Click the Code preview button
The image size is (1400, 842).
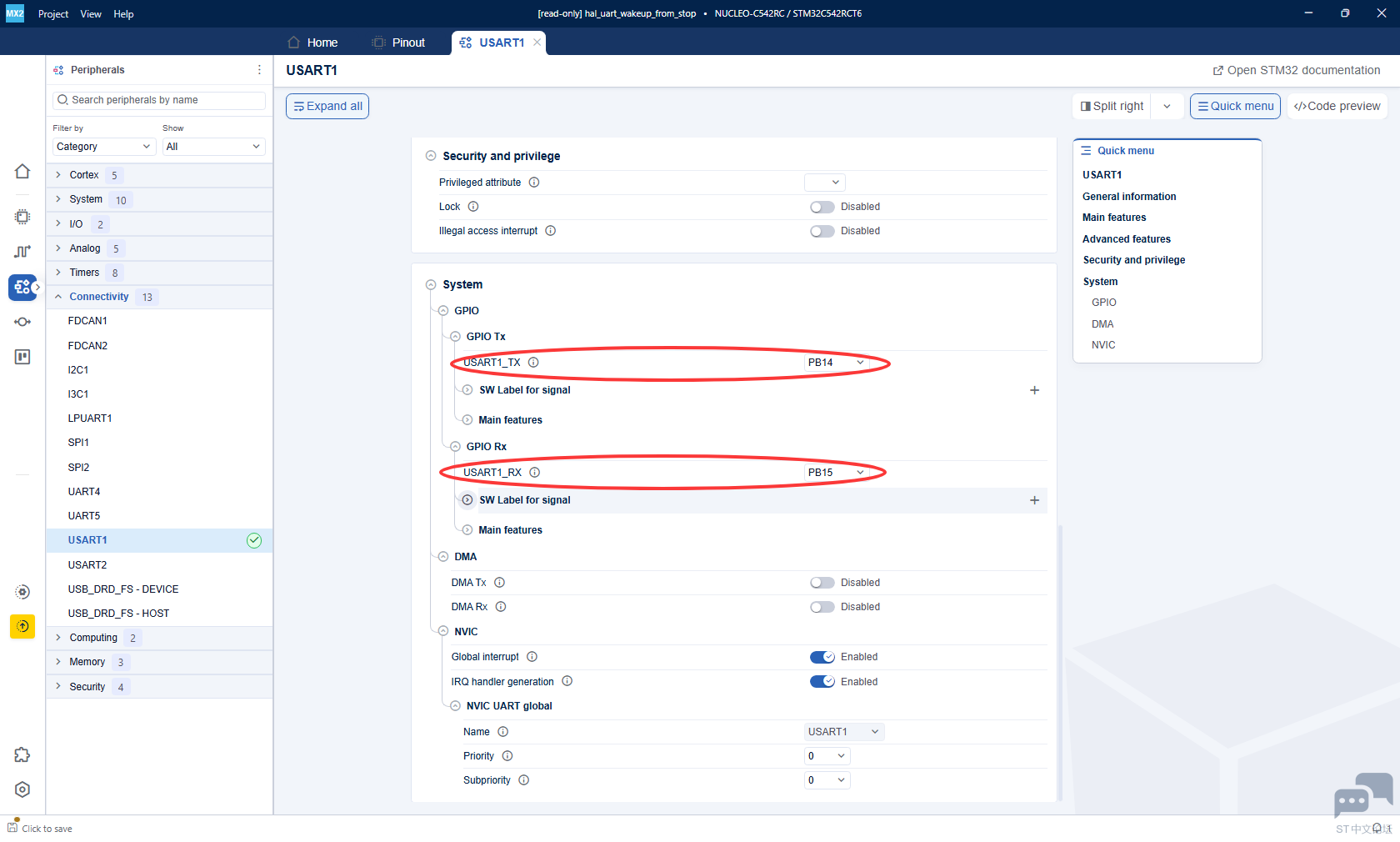(x=1337, y=107)
